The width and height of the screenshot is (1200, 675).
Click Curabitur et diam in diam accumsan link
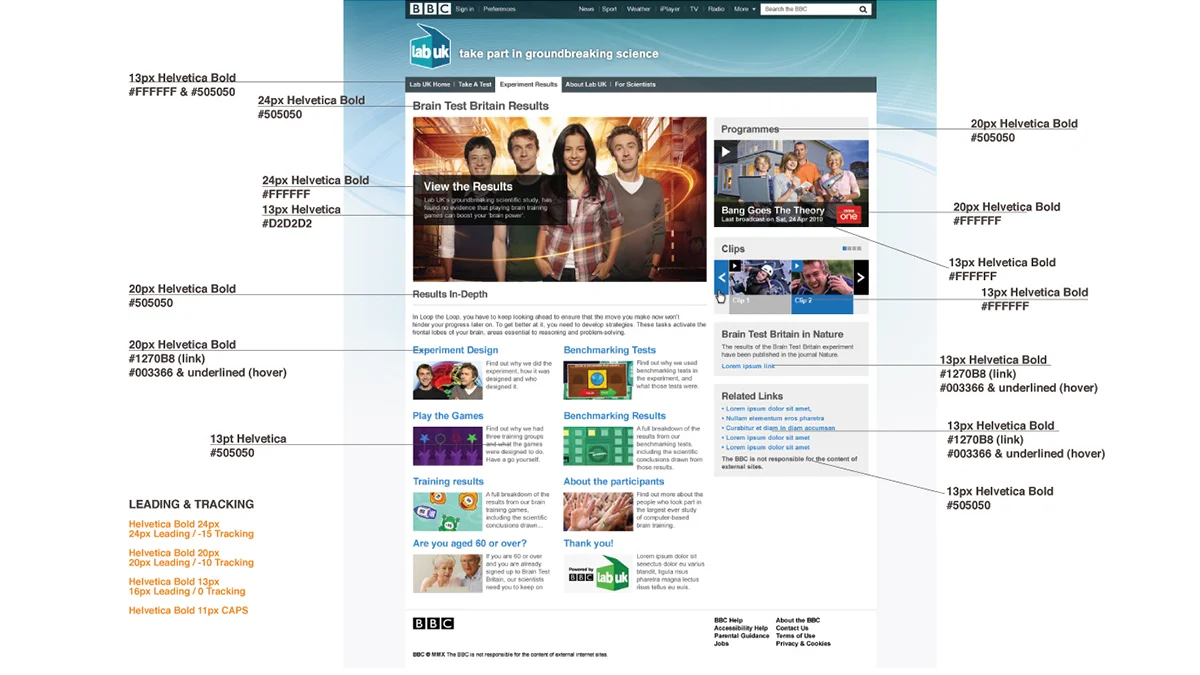coord(781,428)
